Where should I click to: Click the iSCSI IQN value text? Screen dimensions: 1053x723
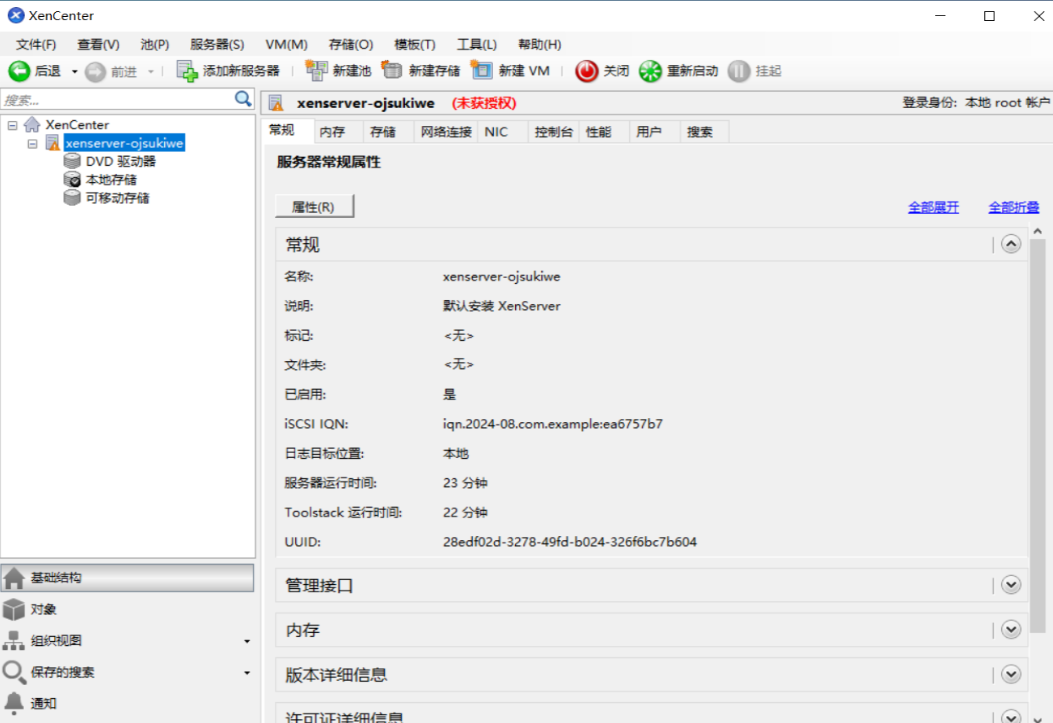click(553, 424)
